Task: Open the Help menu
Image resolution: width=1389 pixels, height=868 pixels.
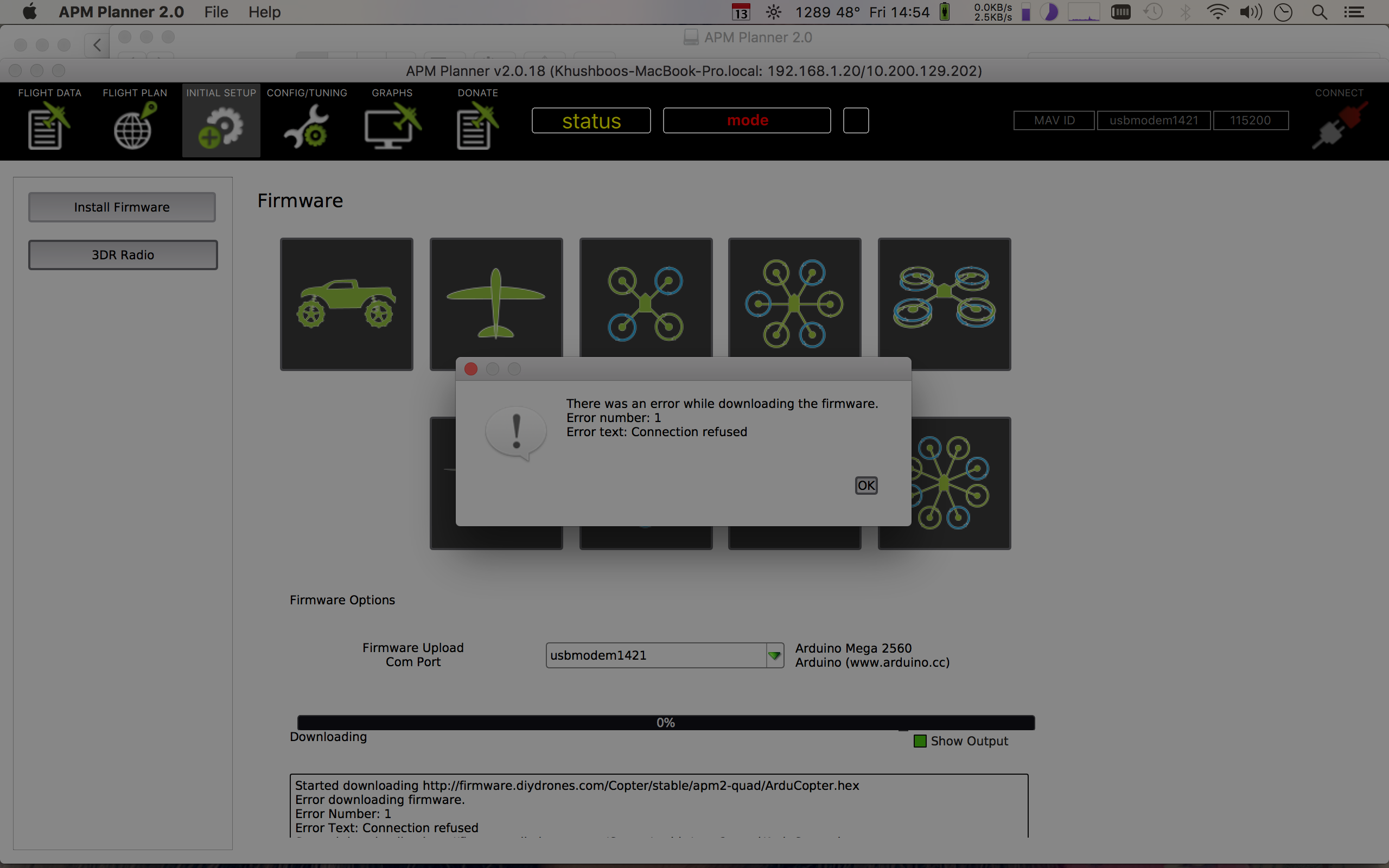Action: [264, 12]
